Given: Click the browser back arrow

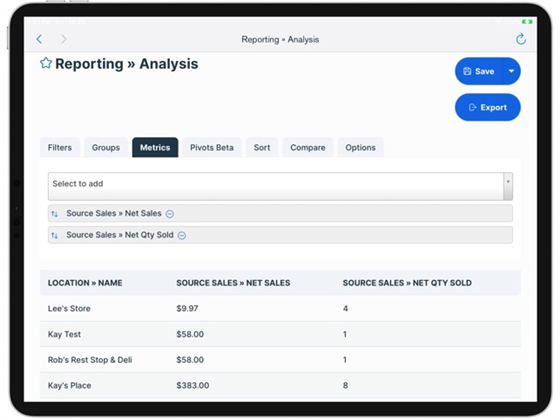Looking at the screenshot, I should (39, 39).
